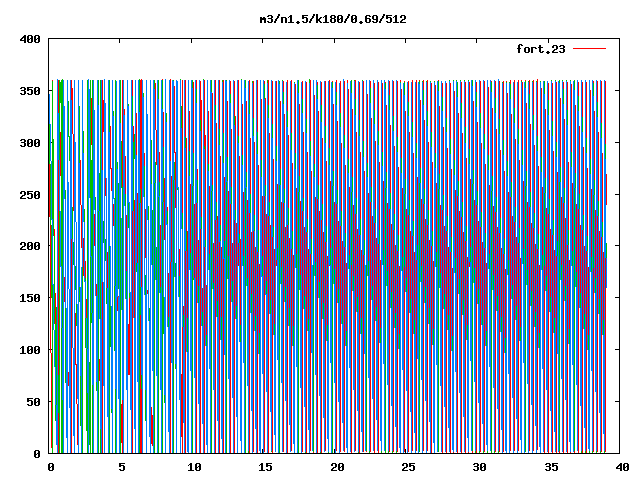This screenshot has height=480, width=640.
Task: Click the y-axis label 50
Action: pyautogui.click(x=33, y=402)
